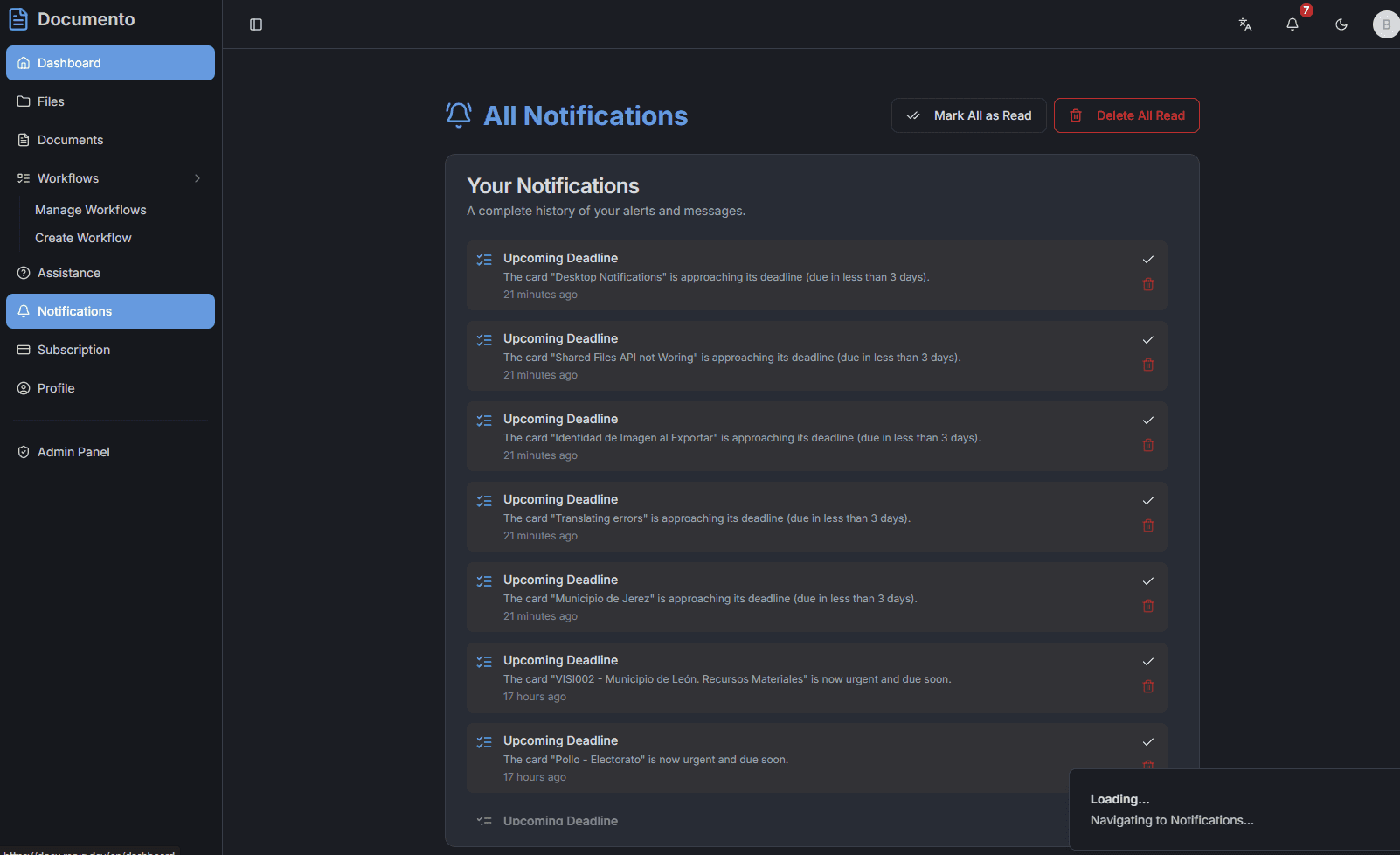Screen dimensions: 1400x855
Task: Click Delete All Read button
Action: [x=1126, y=115]
